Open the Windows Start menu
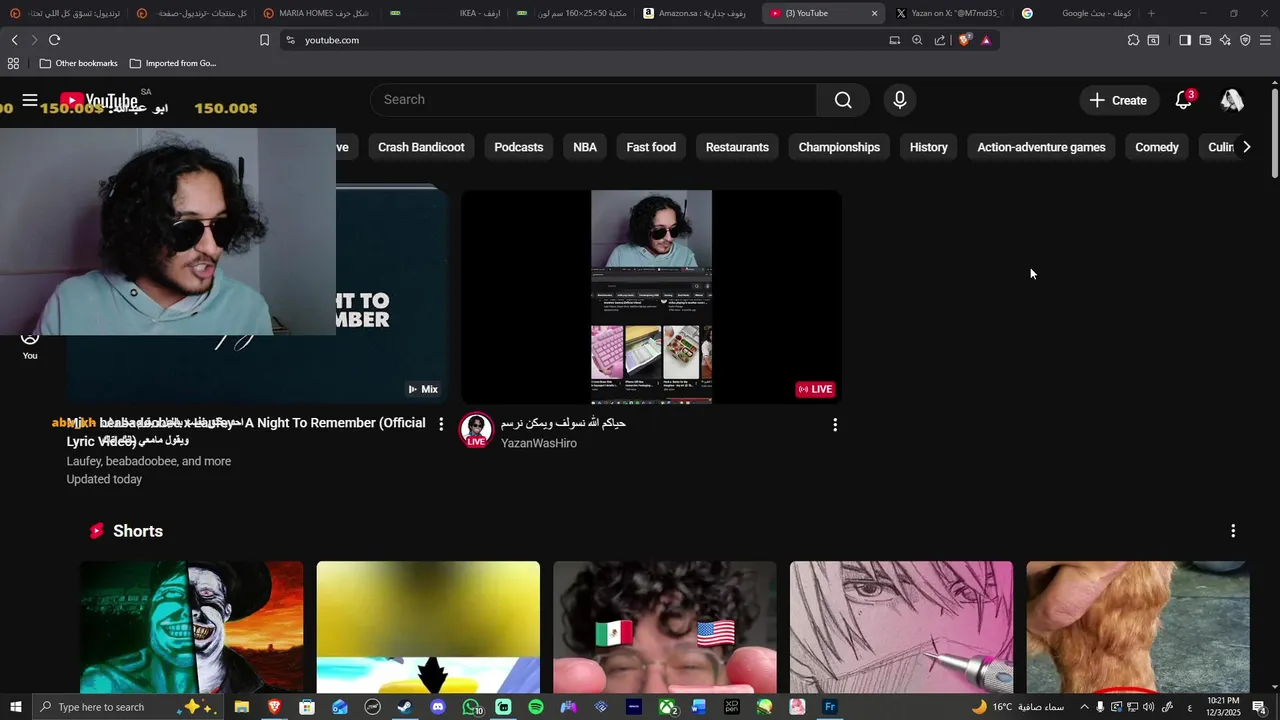The width and height of the screenshot is (1280, 720). coord(15,707)
